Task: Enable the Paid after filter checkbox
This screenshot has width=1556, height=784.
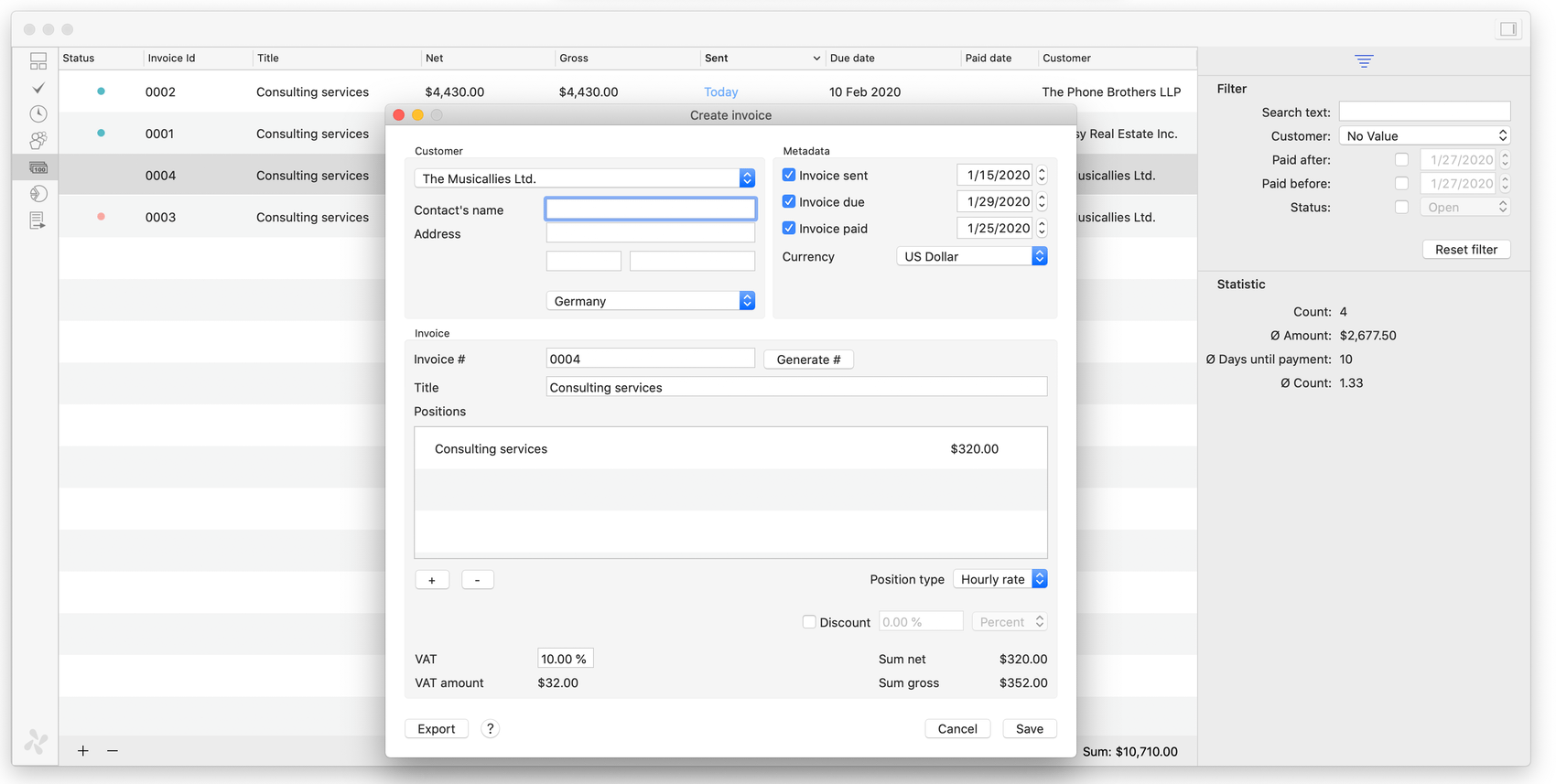Action: coord(1401,159)
